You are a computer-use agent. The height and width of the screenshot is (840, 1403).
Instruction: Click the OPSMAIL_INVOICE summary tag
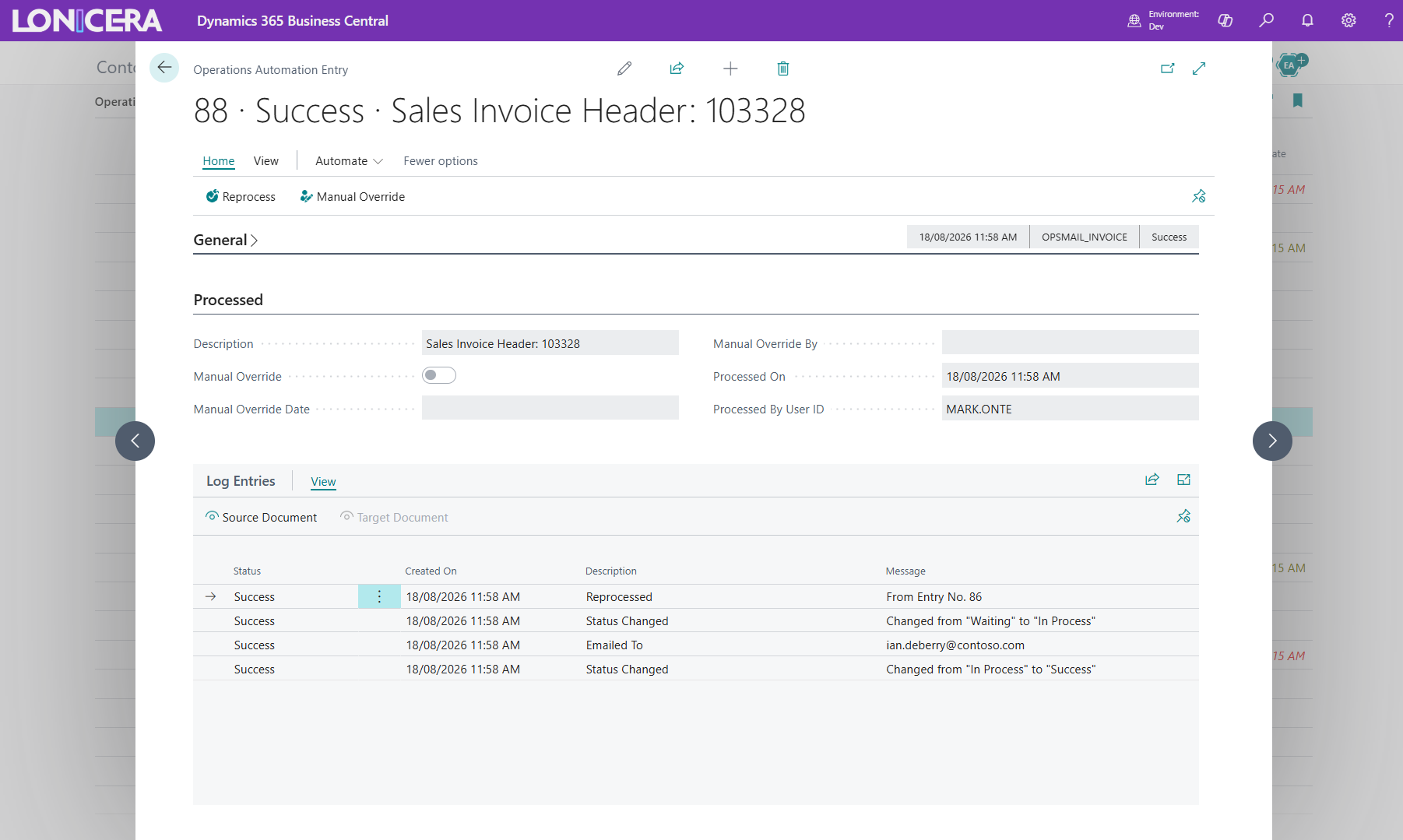tap(1085, 237)
